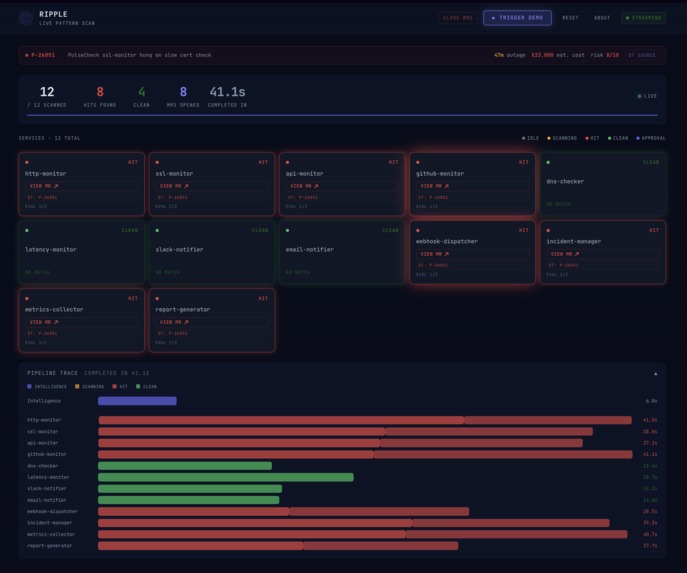This screenshot has width=687, height=573.
Task: Open View MR for incident-manager
Action: click(602, 254)
